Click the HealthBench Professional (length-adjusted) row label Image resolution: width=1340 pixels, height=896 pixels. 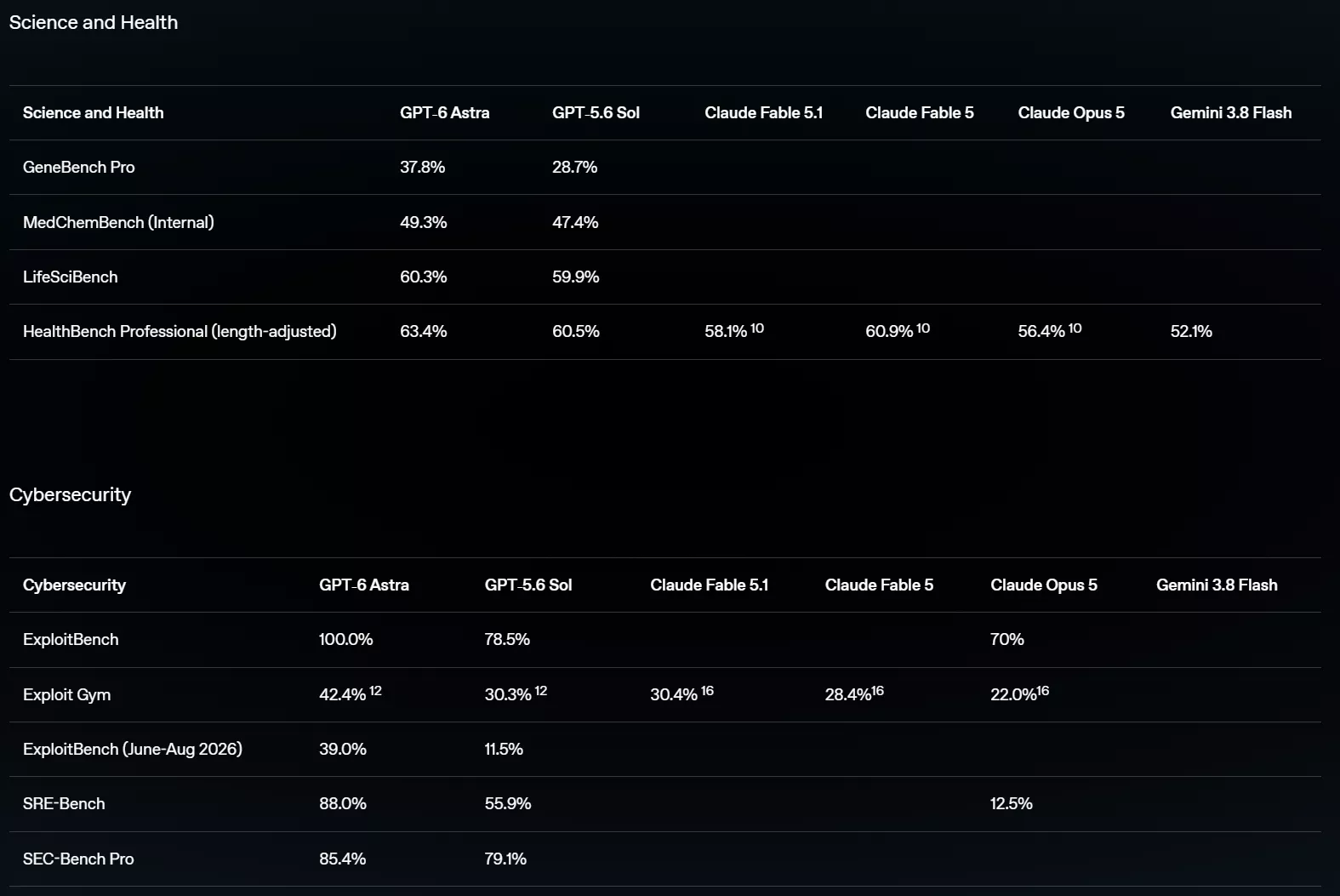click(180, 332)
